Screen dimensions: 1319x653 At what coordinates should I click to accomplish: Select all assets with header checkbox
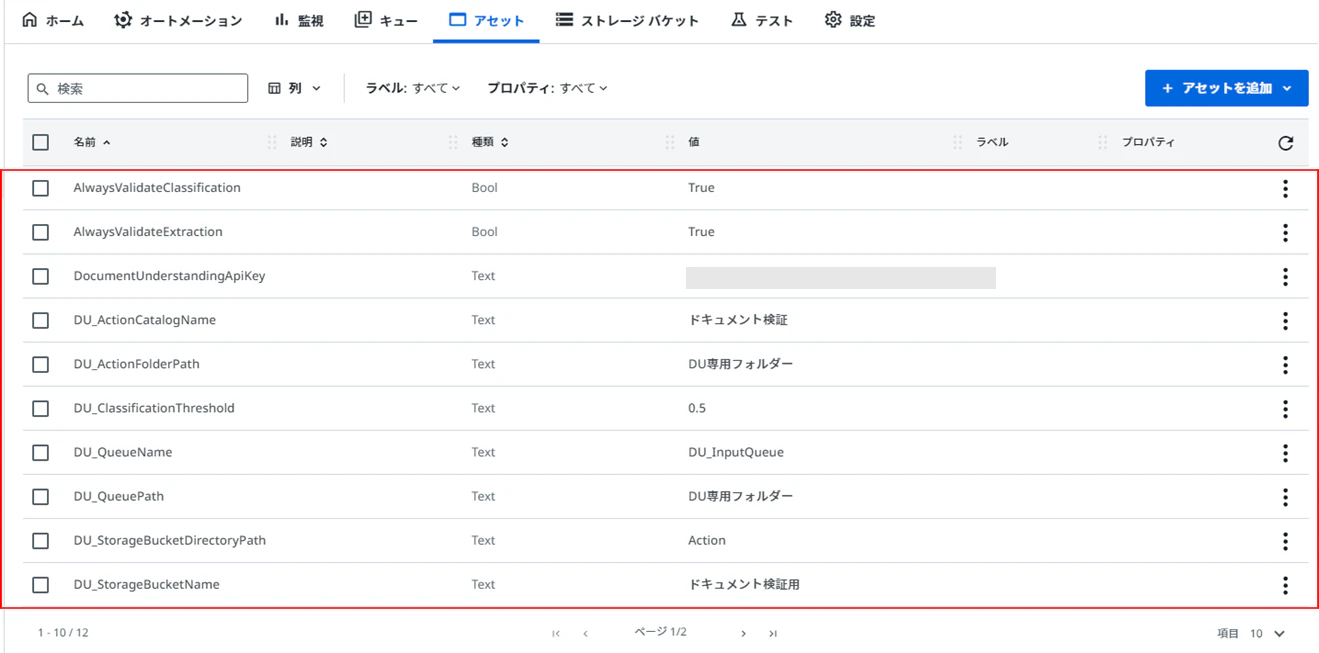click(x=40, y=142)
